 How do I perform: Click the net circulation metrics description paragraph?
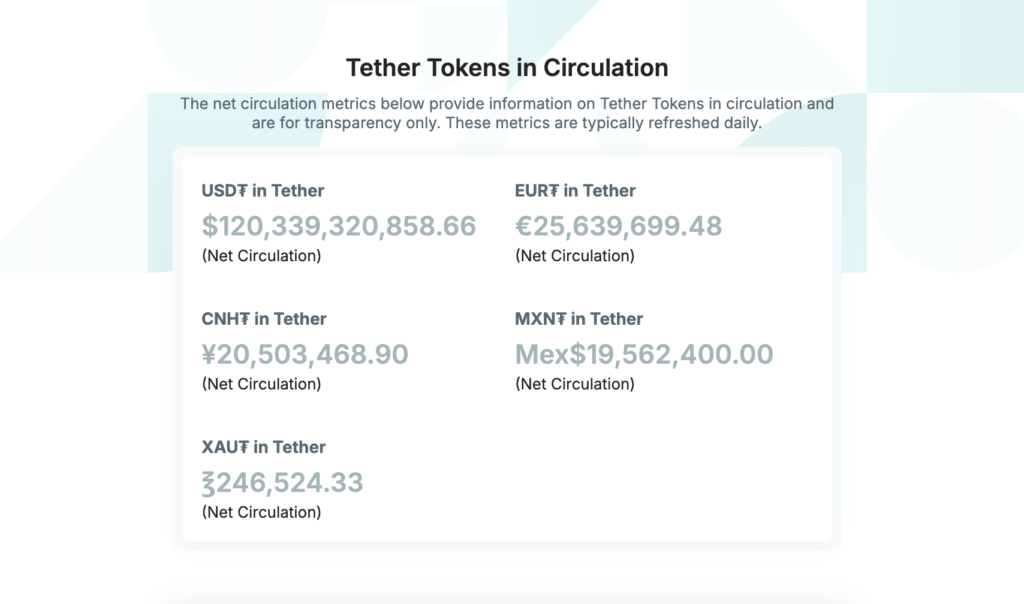pos(507,113)
